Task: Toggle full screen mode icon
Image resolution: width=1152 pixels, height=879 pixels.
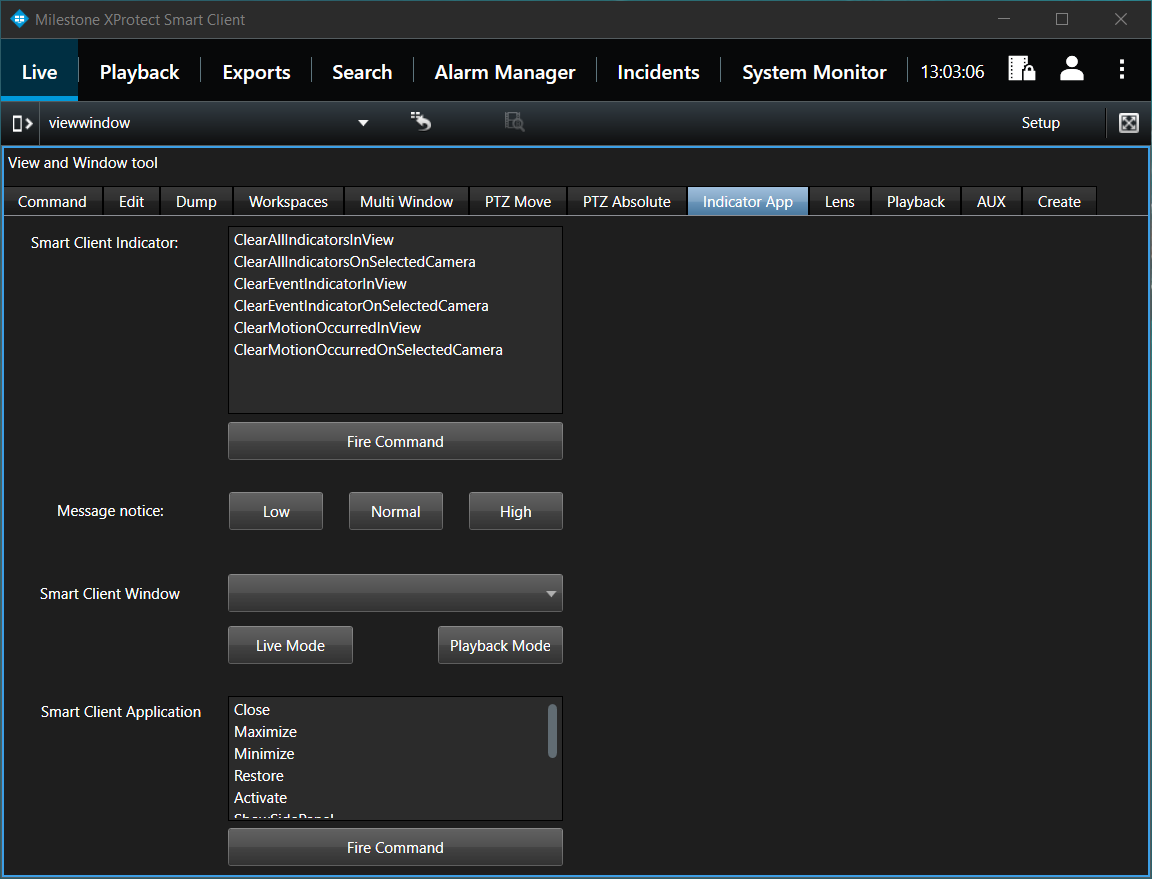Action: click(1128, 123)
